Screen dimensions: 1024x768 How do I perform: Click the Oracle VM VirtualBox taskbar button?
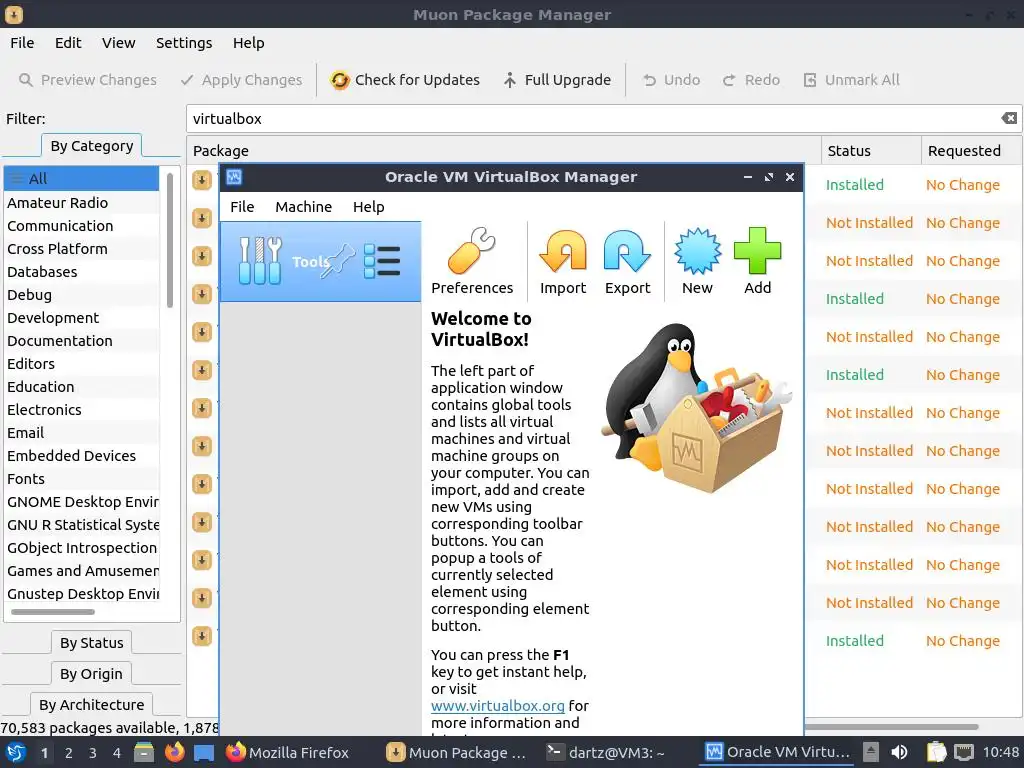(778, 752)
